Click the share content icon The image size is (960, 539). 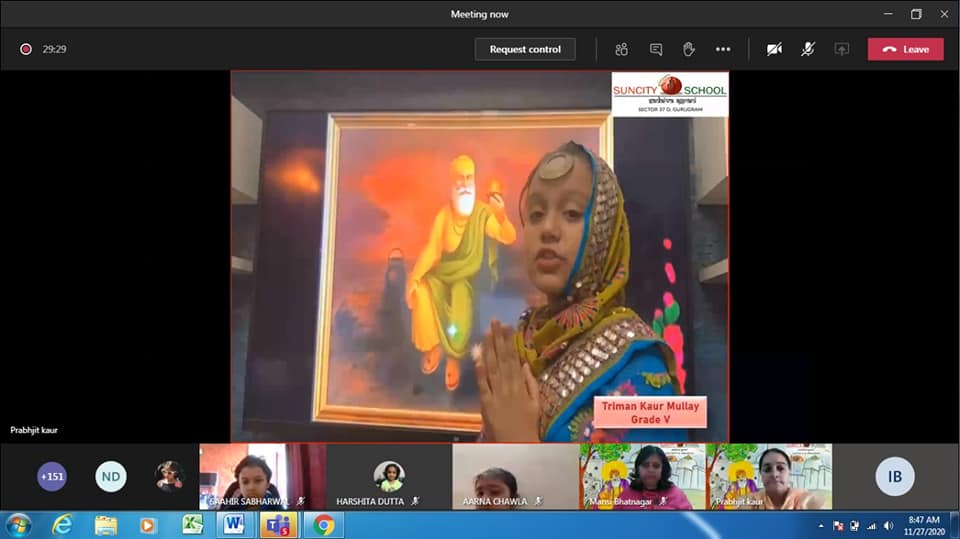point(842,49)
